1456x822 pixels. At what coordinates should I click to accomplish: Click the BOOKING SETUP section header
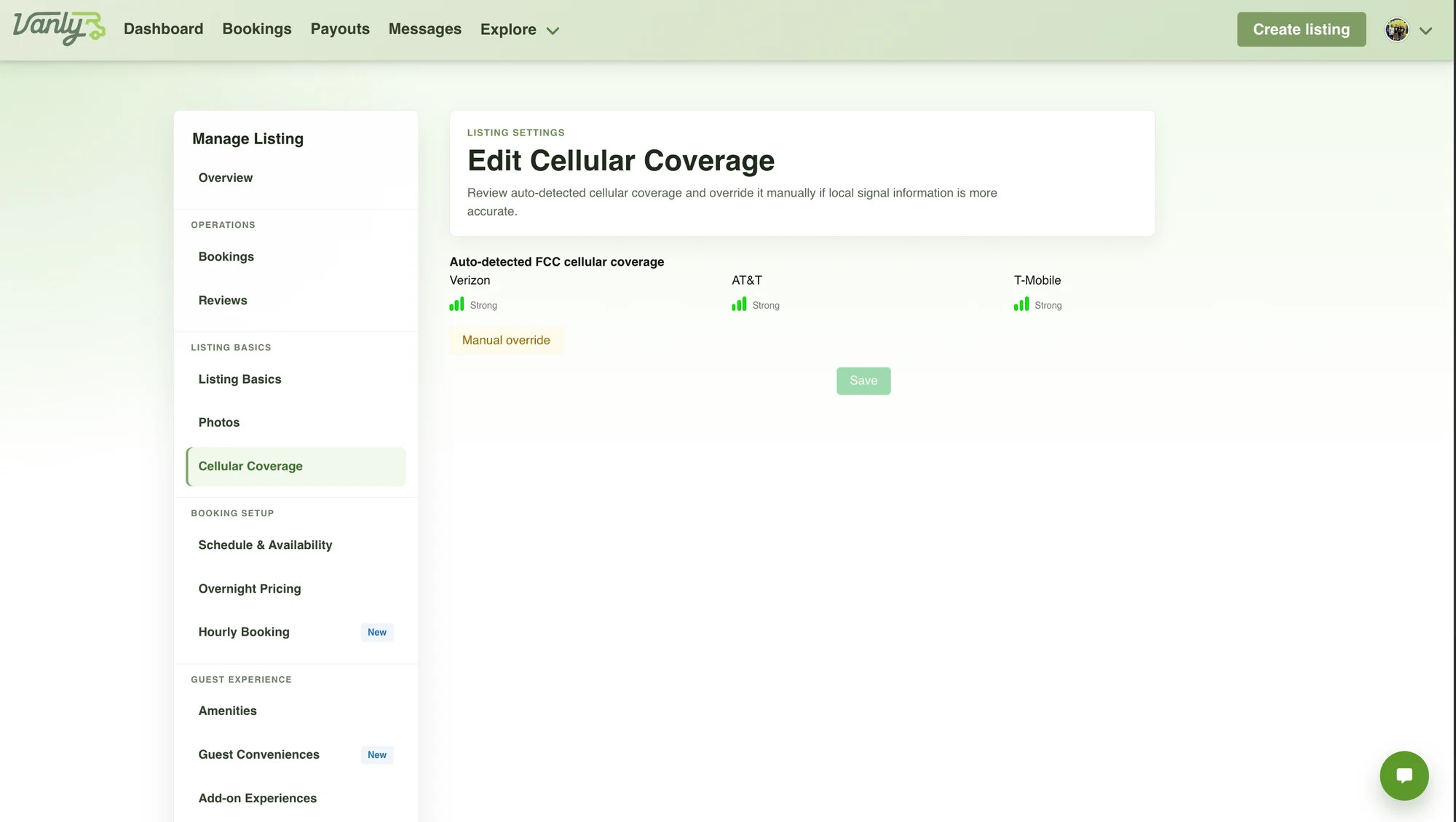click(x=232, y=514)
